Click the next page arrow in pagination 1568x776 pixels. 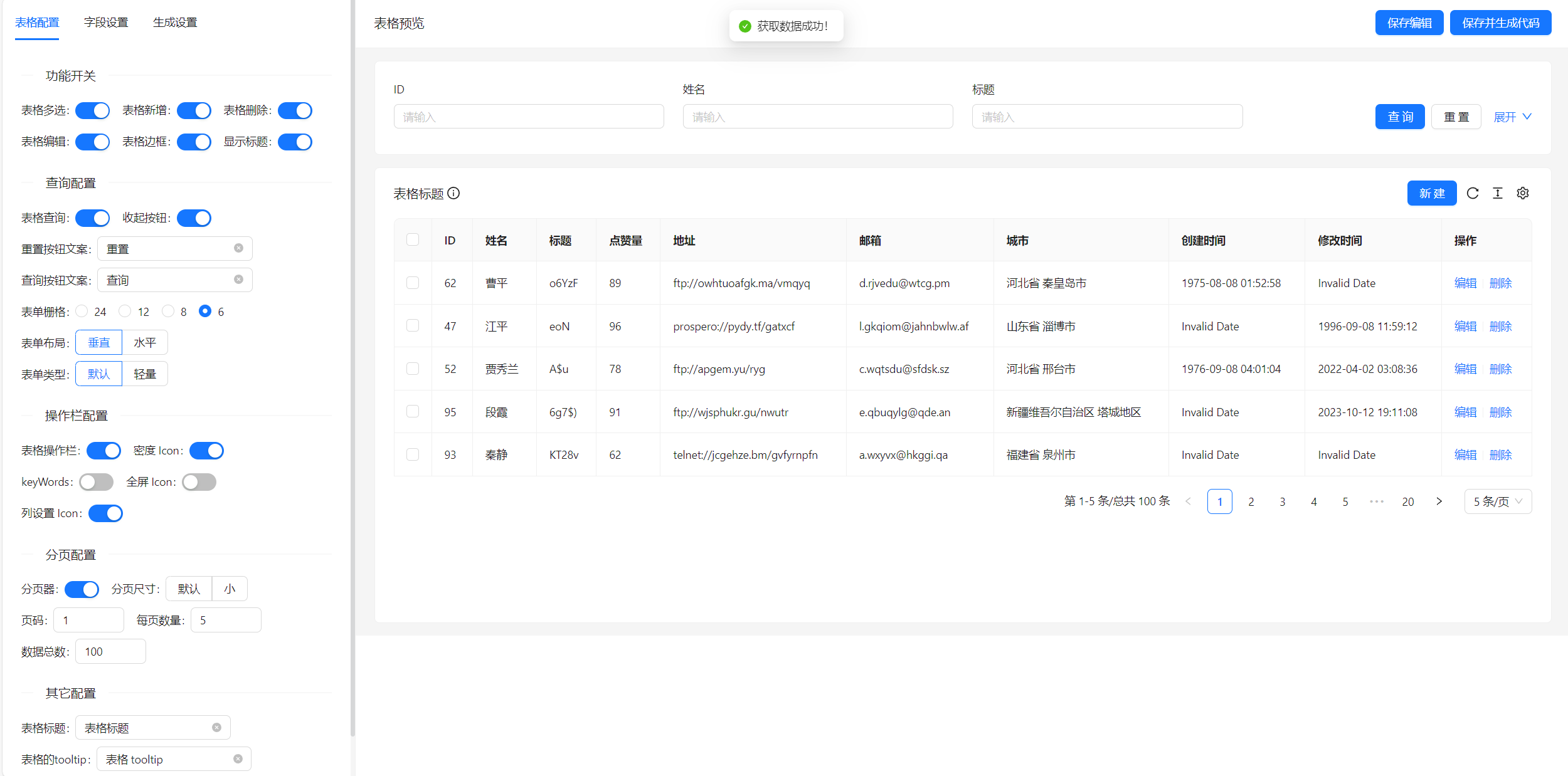[x=1439, y=501]
